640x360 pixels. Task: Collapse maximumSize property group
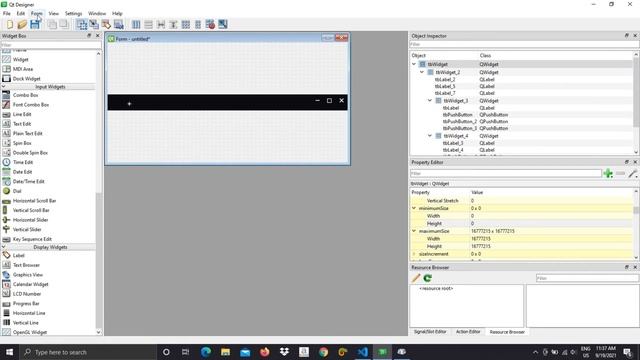click(414, 231)
